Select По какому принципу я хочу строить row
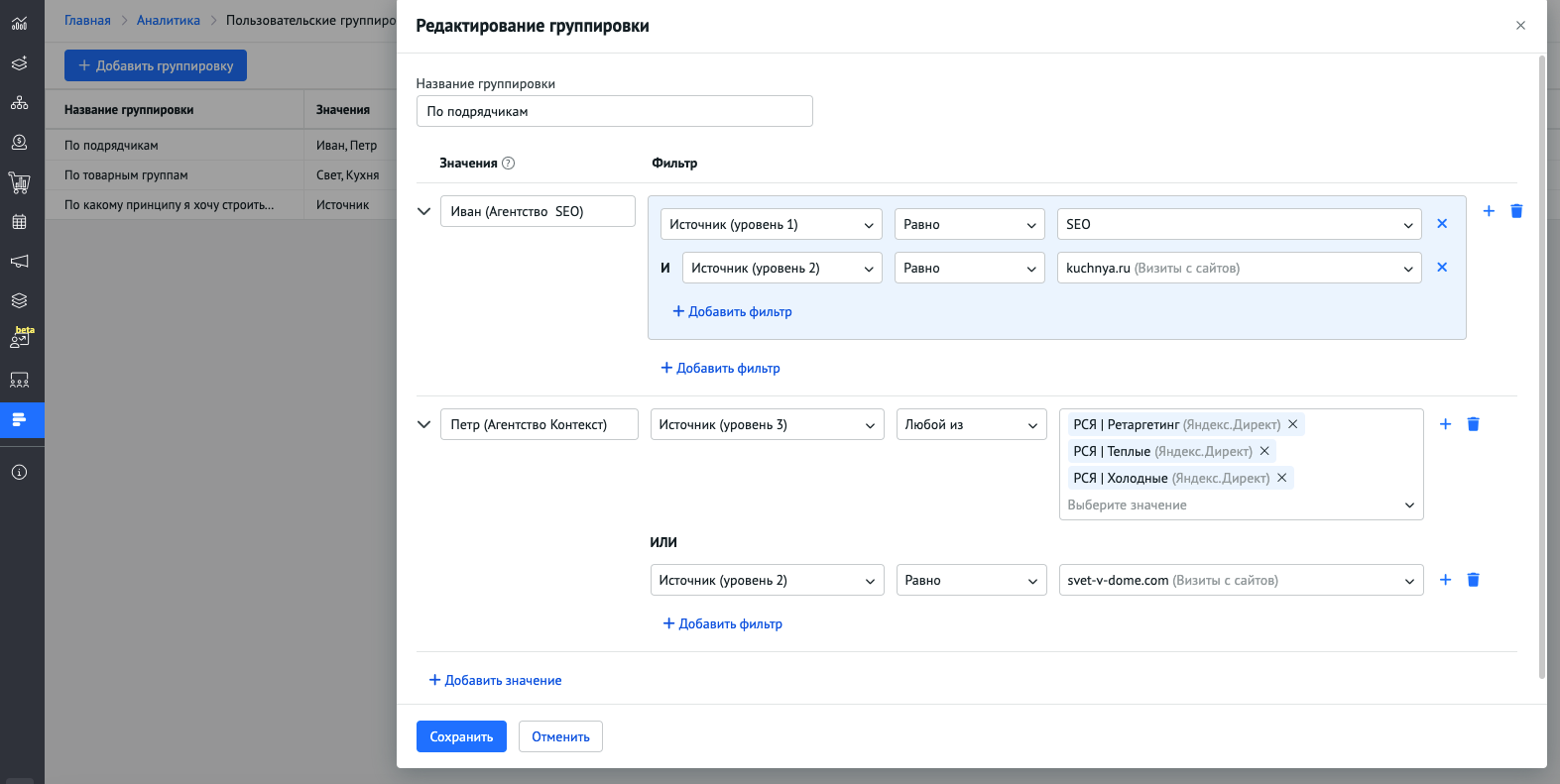 click(x=220, y=204)
